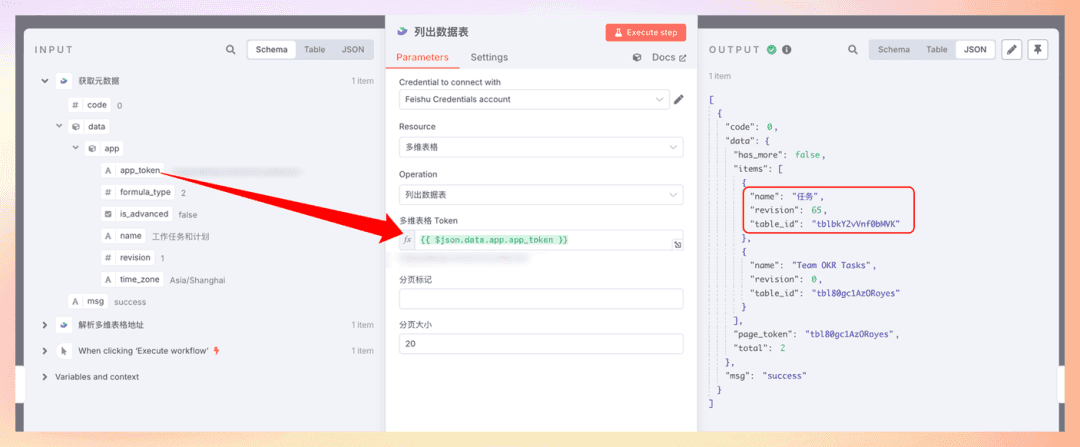Image resolution: width=1080 pixels, height=447 pixels.
Task: Open expression editor icon in Token field
Action: point(677,244)
